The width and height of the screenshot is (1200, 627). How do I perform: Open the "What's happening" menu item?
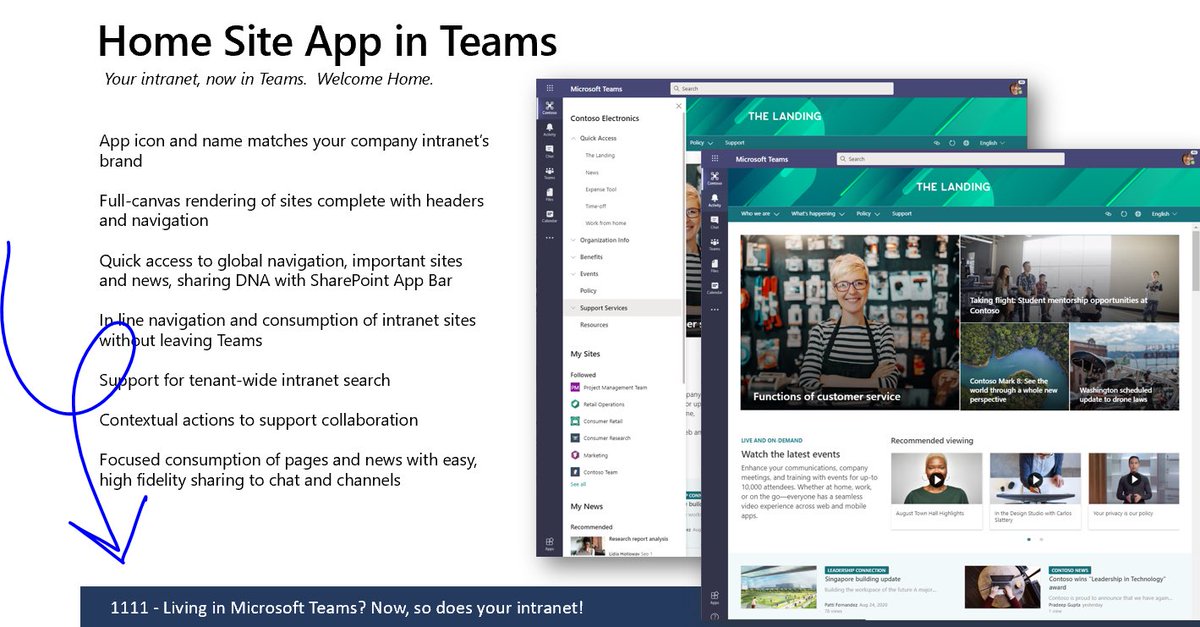(x=815, y=214)
